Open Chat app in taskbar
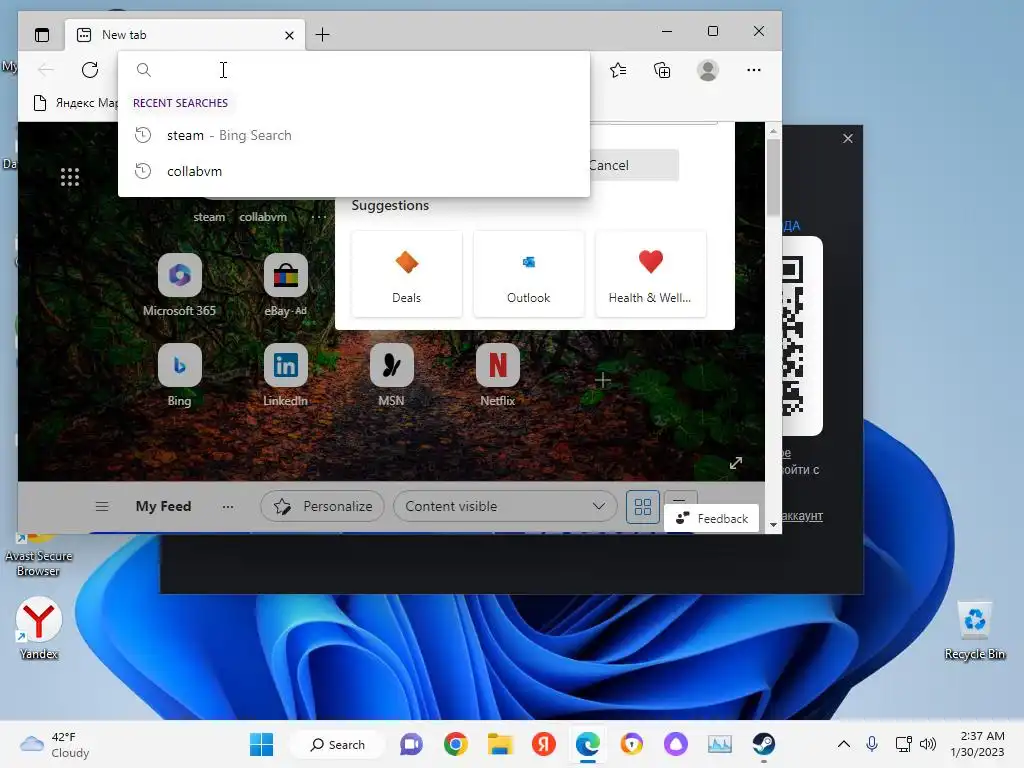 click(x=411, y=744)
